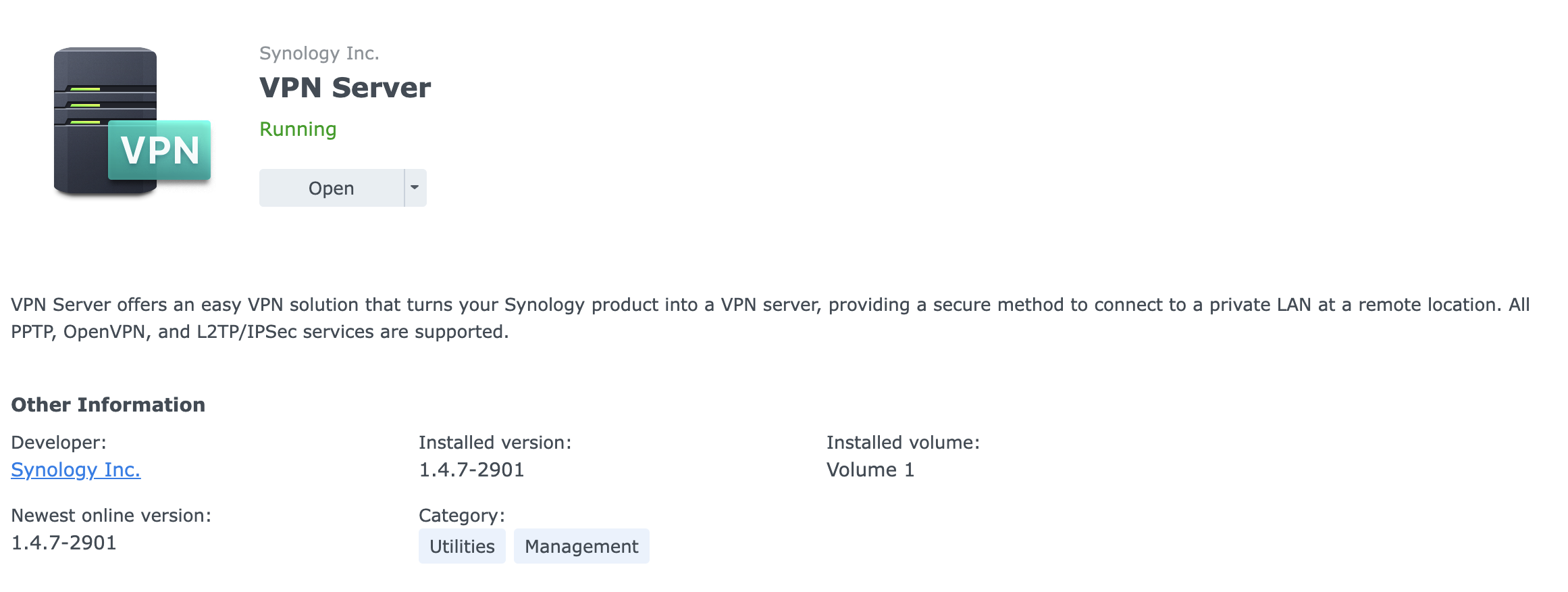Click the newest online version number
Image resolution: width=1568 pixels, height=592 pixels.
[x=63, y=543]
